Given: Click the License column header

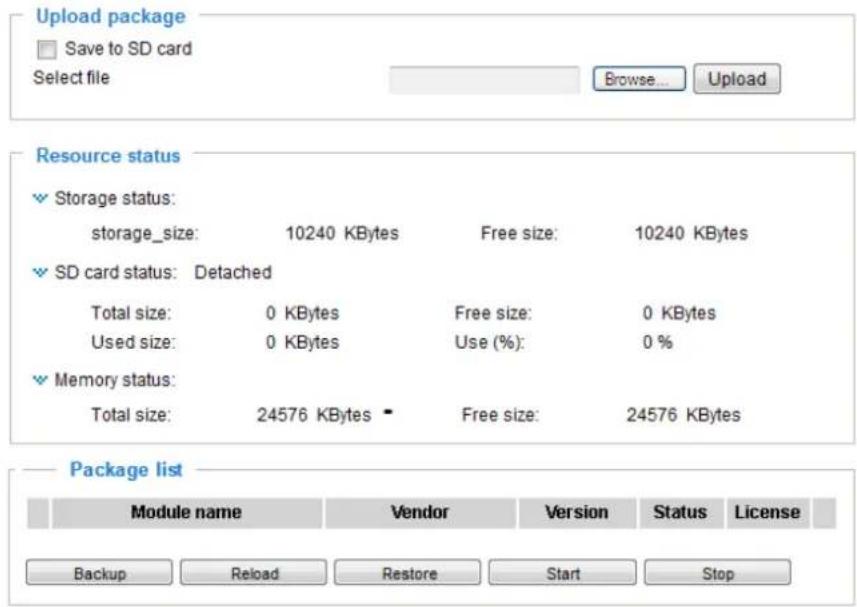Looking at the screenshot, I should (x=767, y=512).
